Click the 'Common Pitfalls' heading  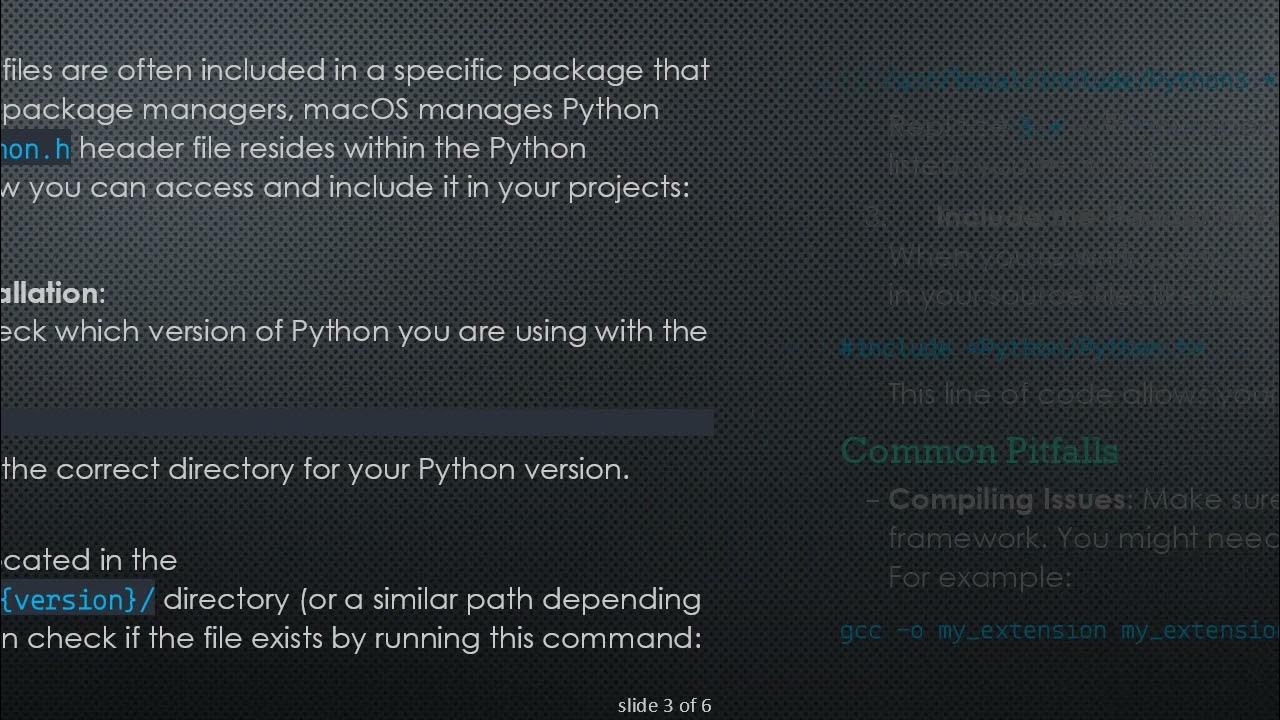coord(978,451)
